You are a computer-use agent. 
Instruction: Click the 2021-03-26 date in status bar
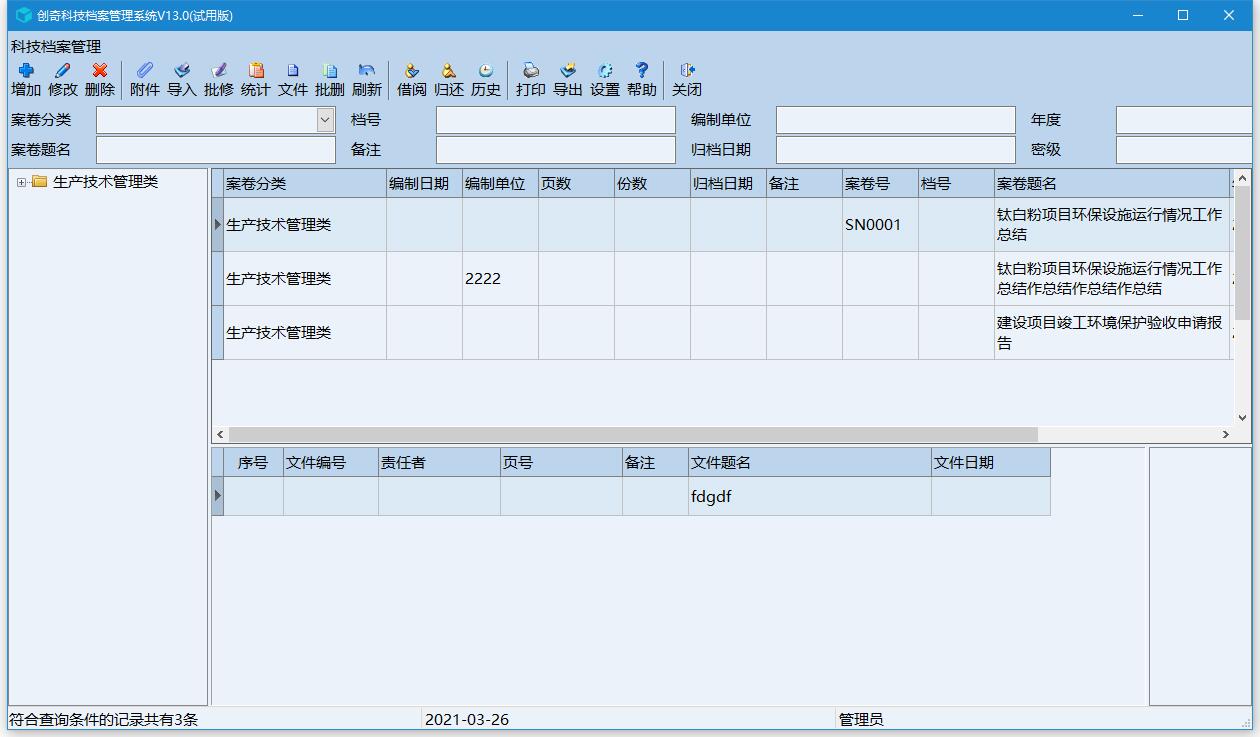[467, 720]
